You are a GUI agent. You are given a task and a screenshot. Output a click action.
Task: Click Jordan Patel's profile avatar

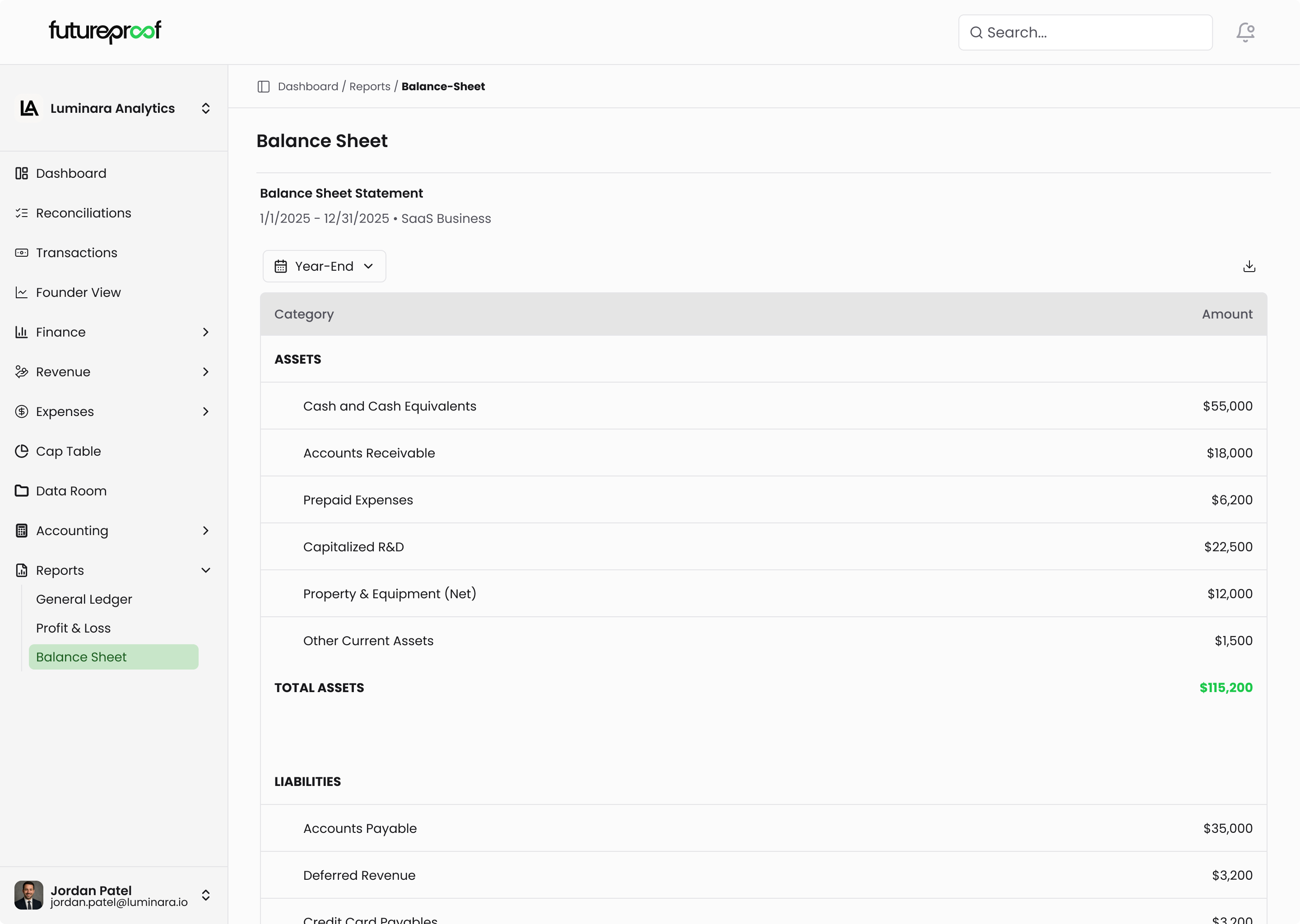point(28,895)
